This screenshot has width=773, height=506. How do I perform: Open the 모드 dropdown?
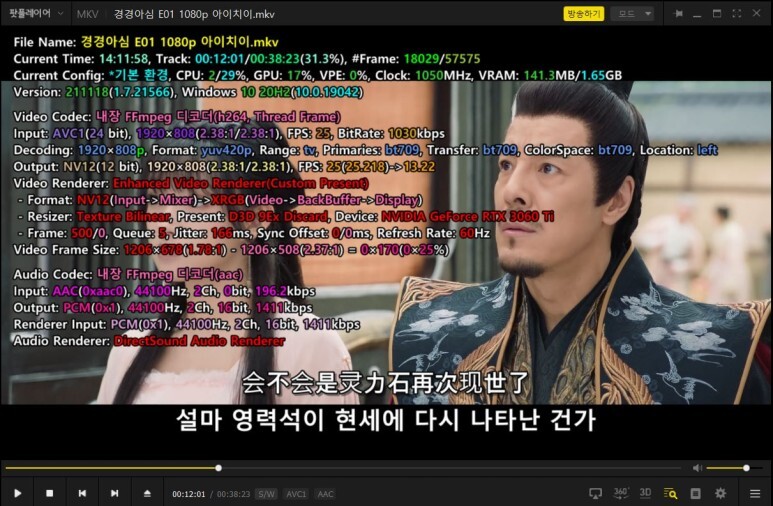coord(632,14)
